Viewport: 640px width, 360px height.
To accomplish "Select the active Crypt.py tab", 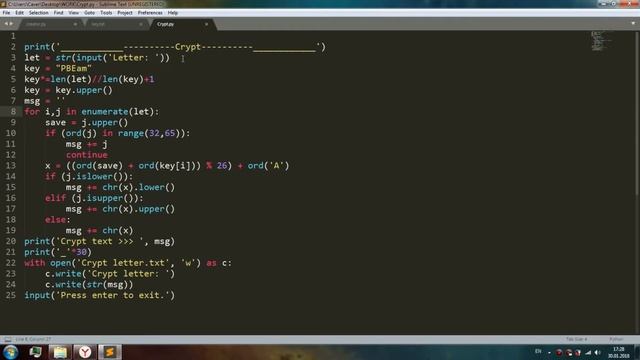I will 182,24.
